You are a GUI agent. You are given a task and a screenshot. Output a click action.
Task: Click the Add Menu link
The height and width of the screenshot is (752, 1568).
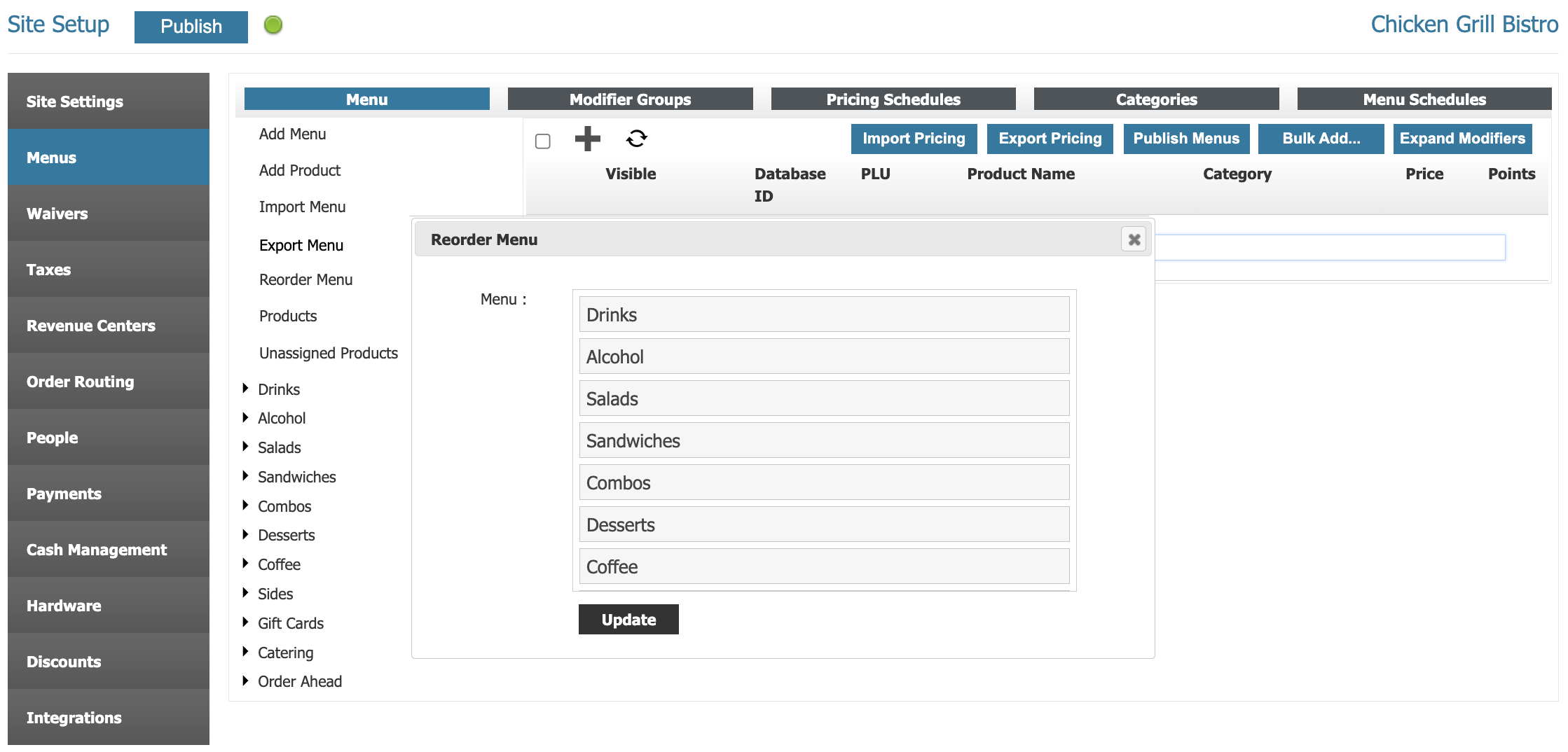click(x=292, y=134)
